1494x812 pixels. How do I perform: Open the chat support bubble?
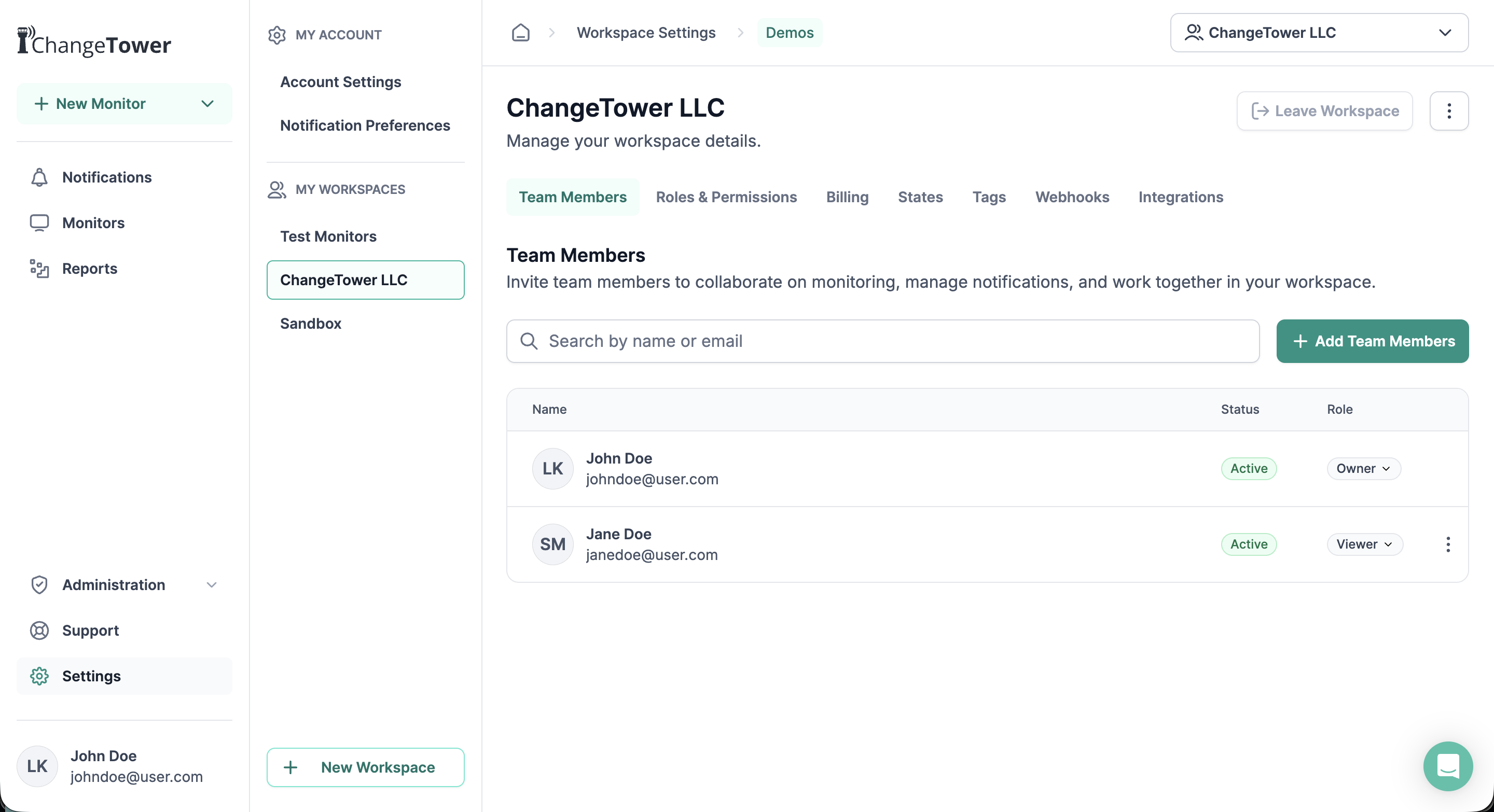click(x=1448, y=766)
